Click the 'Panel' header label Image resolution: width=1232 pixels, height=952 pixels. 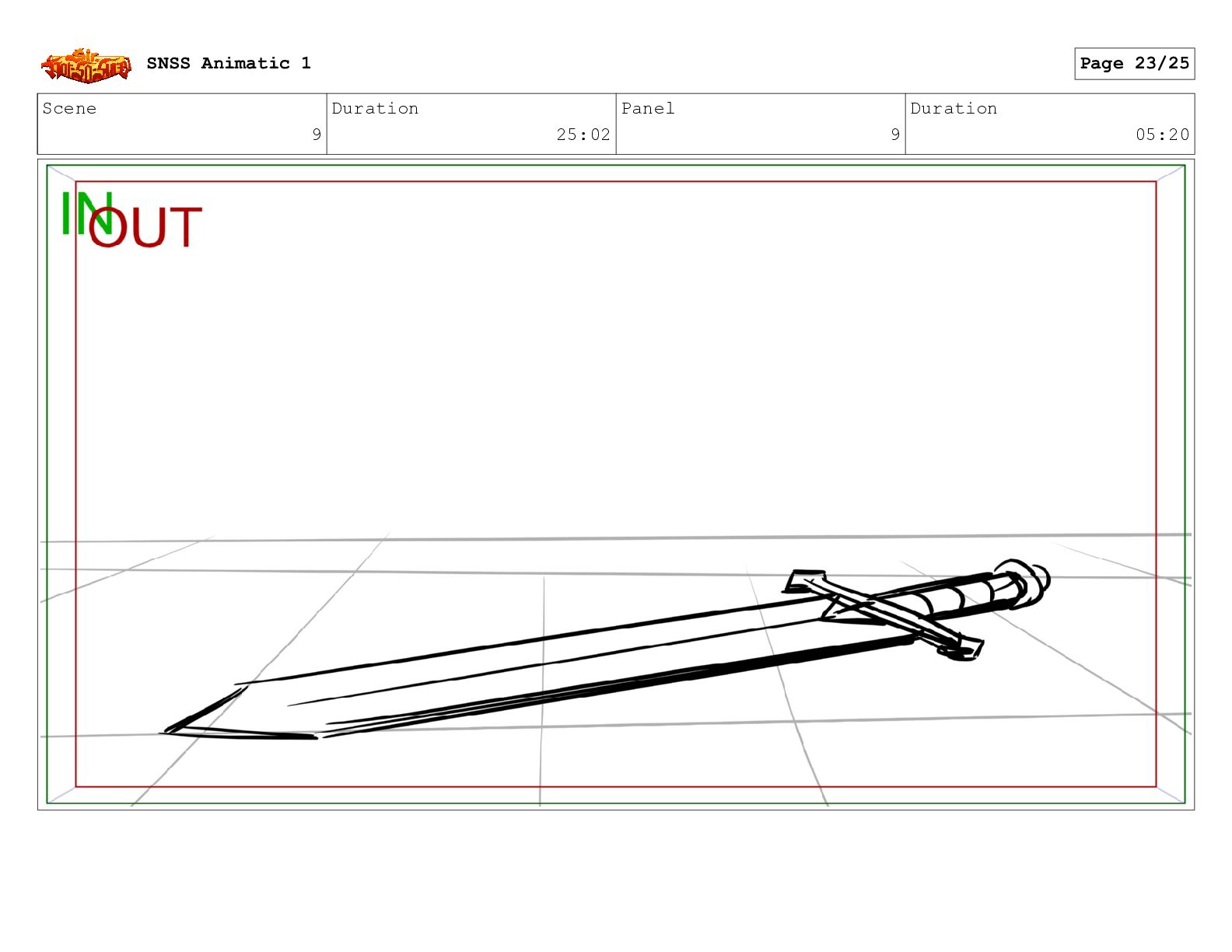pyautogui.click(x=648, y=108)
